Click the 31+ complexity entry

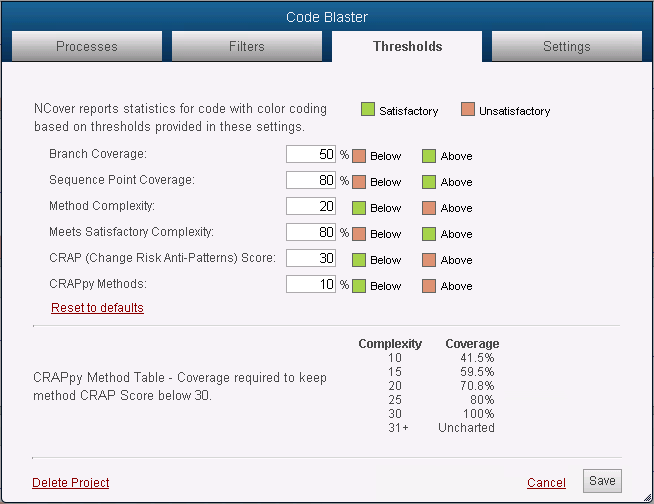click(x=398, y=428)
